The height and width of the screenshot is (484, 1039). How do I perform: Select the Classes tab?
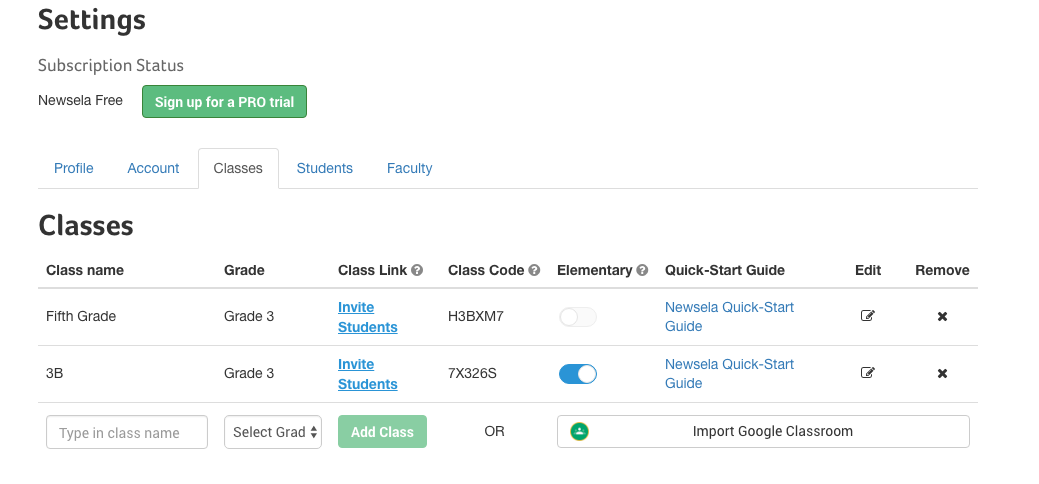point(238,168)
